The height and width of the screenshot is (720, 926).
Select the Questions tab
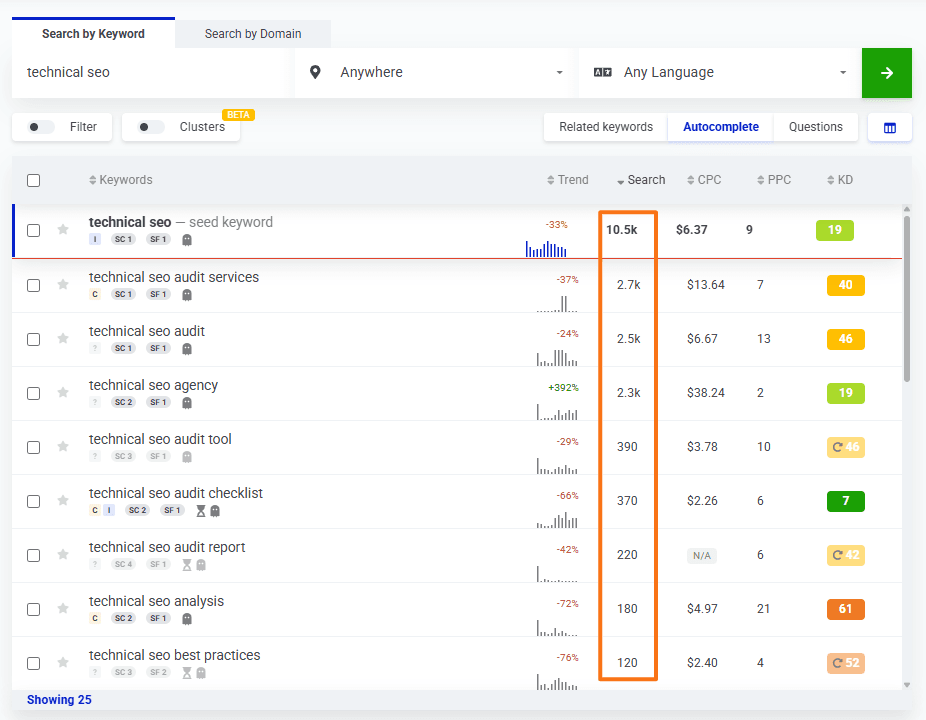tap(816, 127)
